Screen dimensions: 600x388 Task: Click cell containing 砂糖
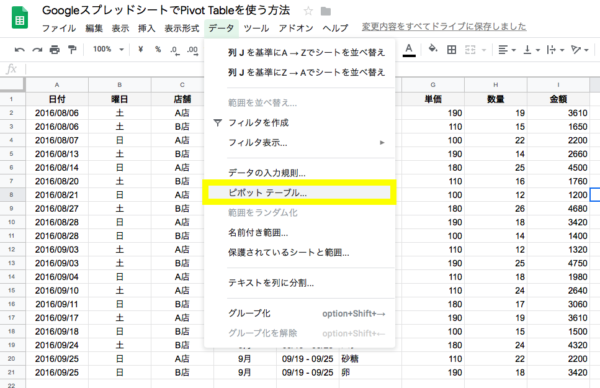click(370, 359)
